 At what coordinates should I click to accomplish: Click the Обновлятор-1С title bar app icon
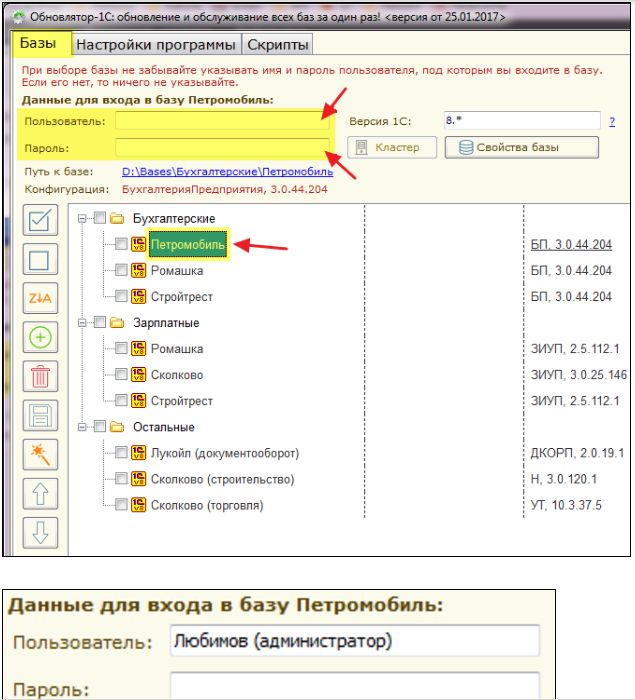click(19, 17)
